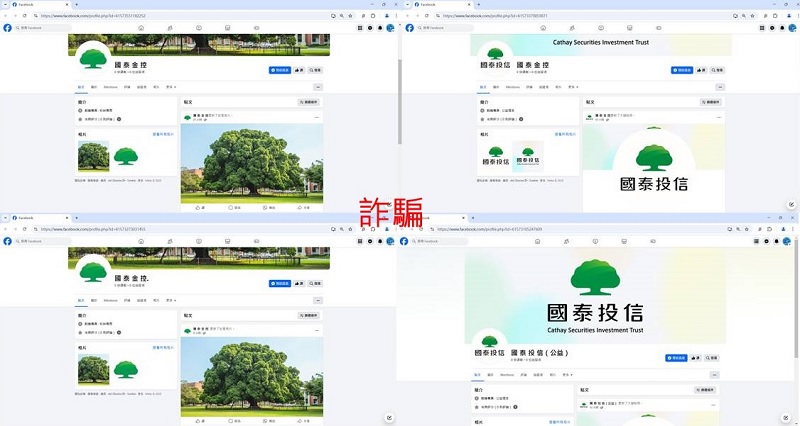The width and height of the screenshot is (800, 426).
Task: Reload the page in top-left 國泰金控 window
Action: [24, 16]
